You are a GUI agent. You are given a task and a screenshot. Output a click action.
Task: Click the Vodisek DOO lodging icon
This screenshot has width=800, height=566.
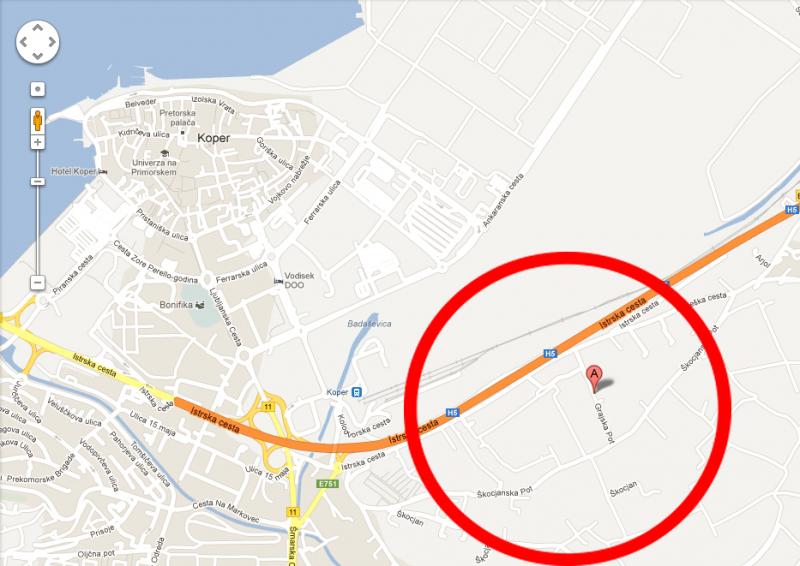point(278,281)
